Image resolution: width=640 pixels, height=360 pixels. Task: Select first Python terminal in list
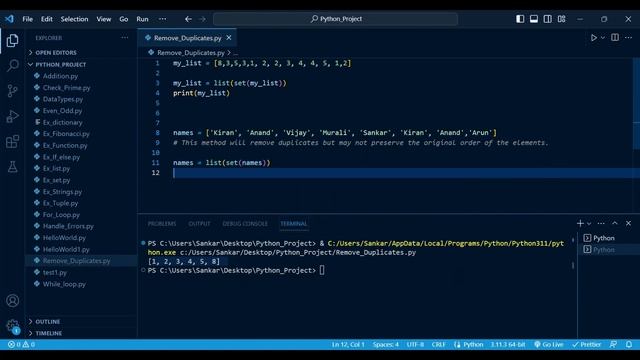(x=604, y=238)
